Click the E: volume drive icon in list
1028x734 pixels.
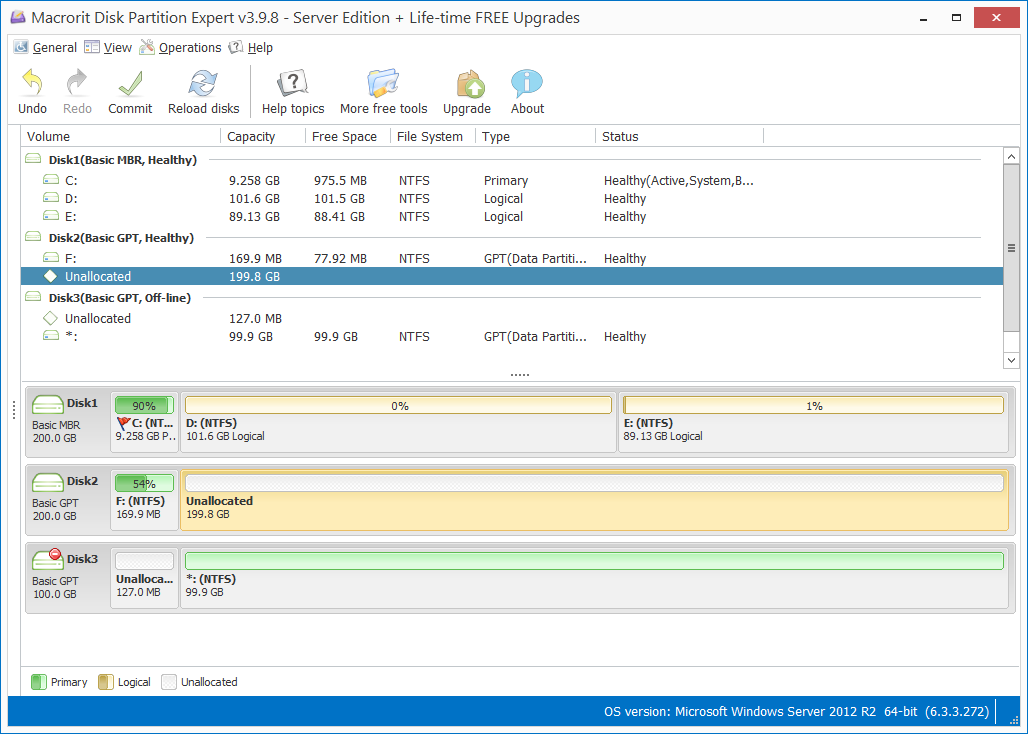pyautogui.click(x=50, y=216)
